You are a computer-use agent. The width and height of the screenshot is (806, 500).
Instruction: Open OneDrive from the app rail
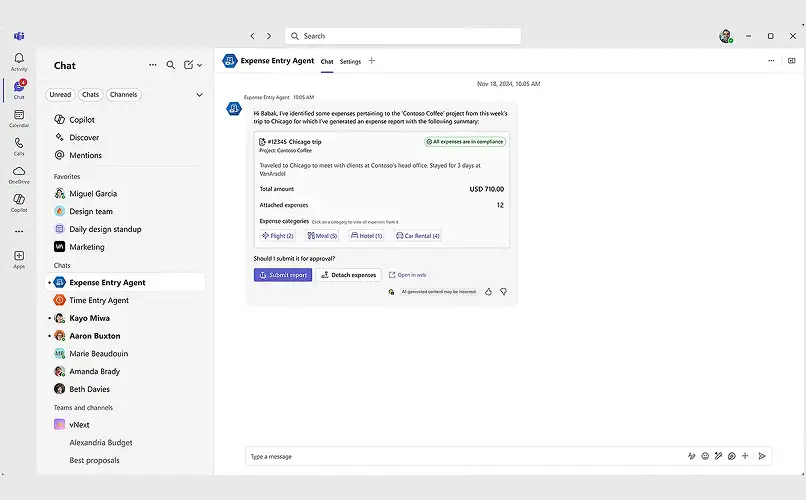18,173
